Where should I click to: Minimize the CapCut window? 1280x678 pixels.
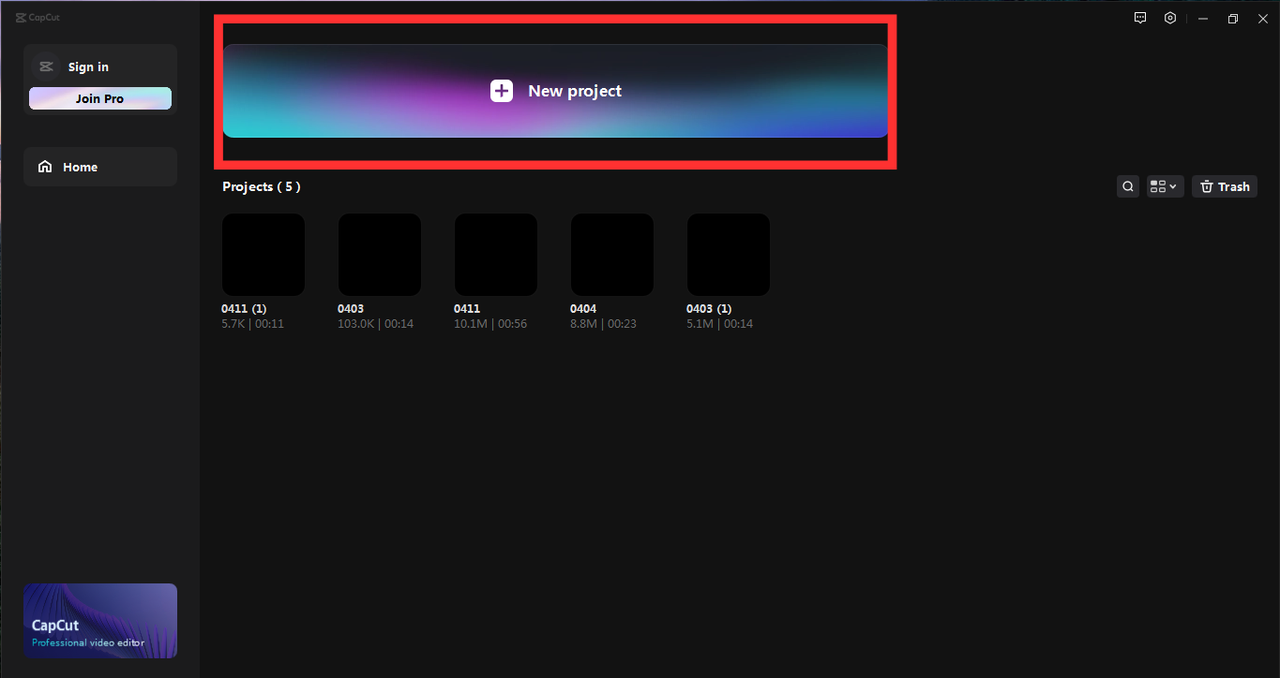(1203, 18)
